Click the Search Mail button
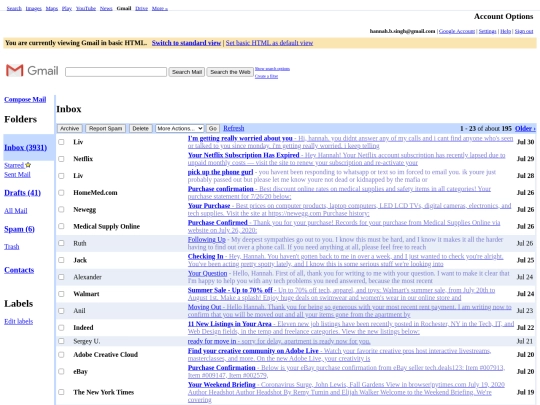Image resolution: width=540 pixels, height=405 pixels. [187, 72]
